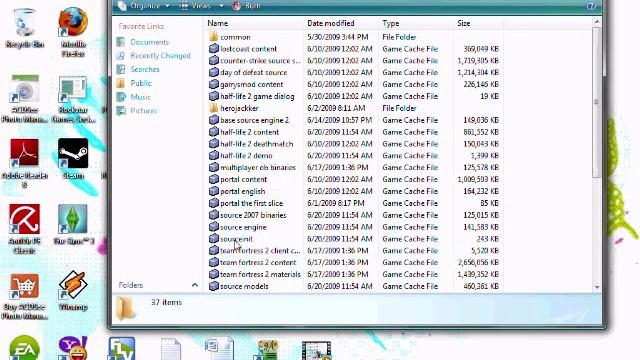Select the portal the first slice file
Screen dimensions: 640x360
(251, 203)
